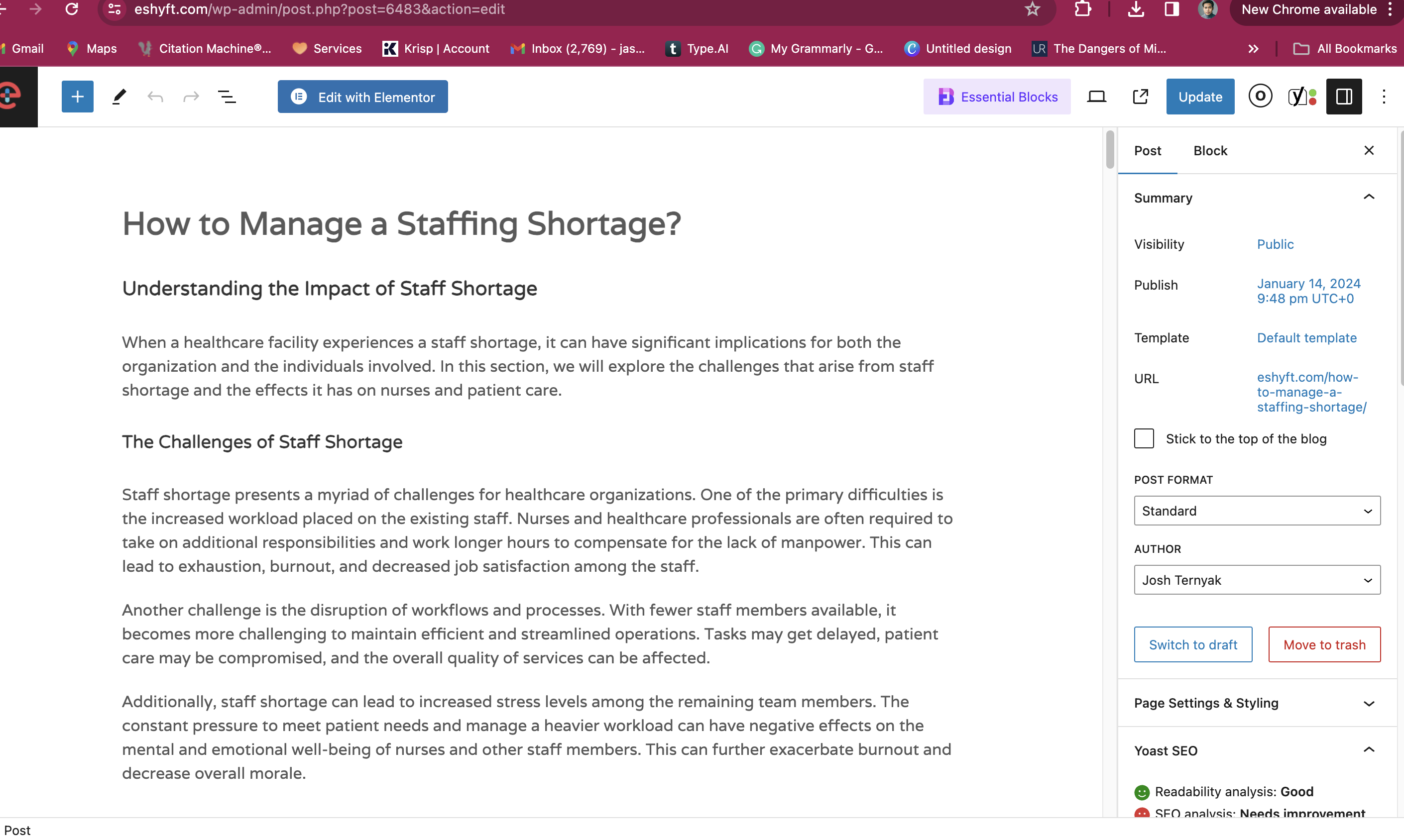
Task: Open the Options three-dot menu
Action: pyautogui.click(x=1384, y=97)
